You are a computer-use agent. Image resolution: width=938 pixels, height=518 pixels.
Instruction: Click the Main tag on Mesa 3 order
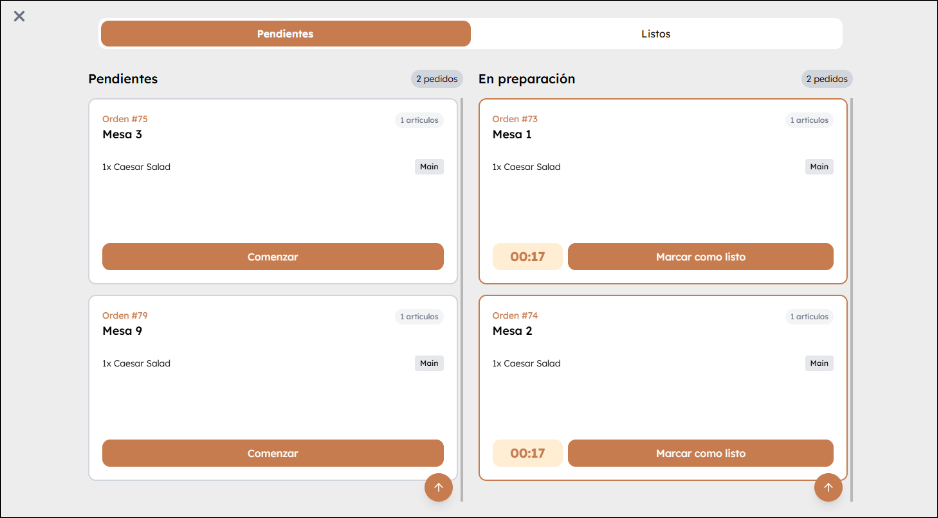430,167
